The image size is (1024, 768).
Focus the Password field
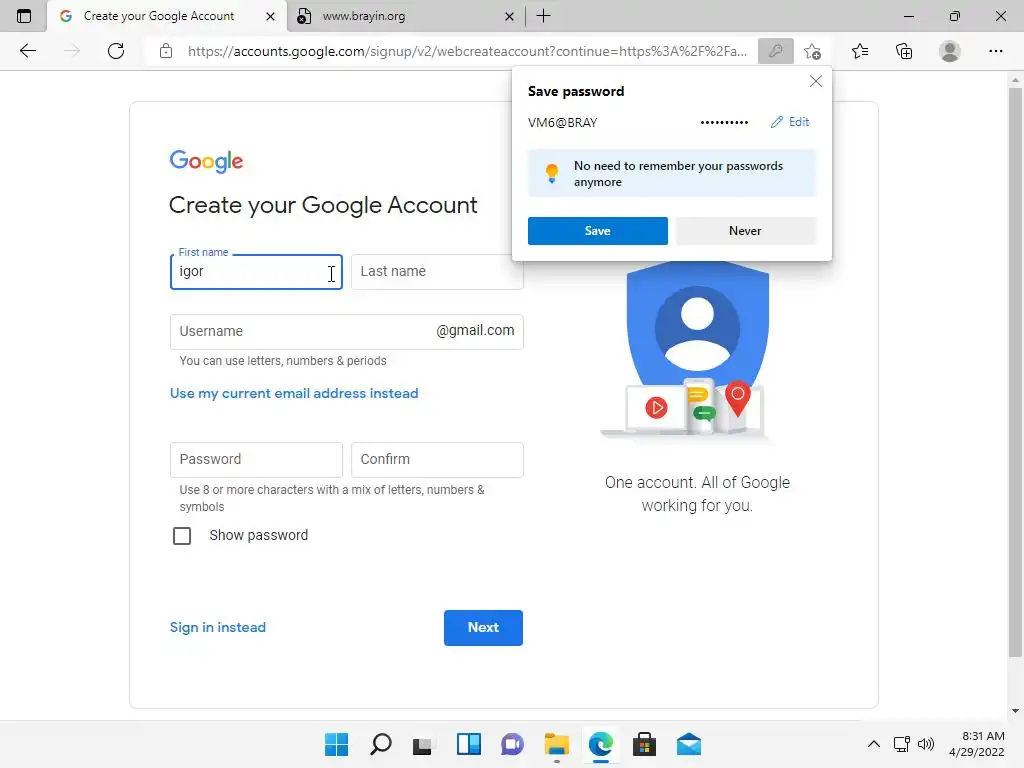256,460
